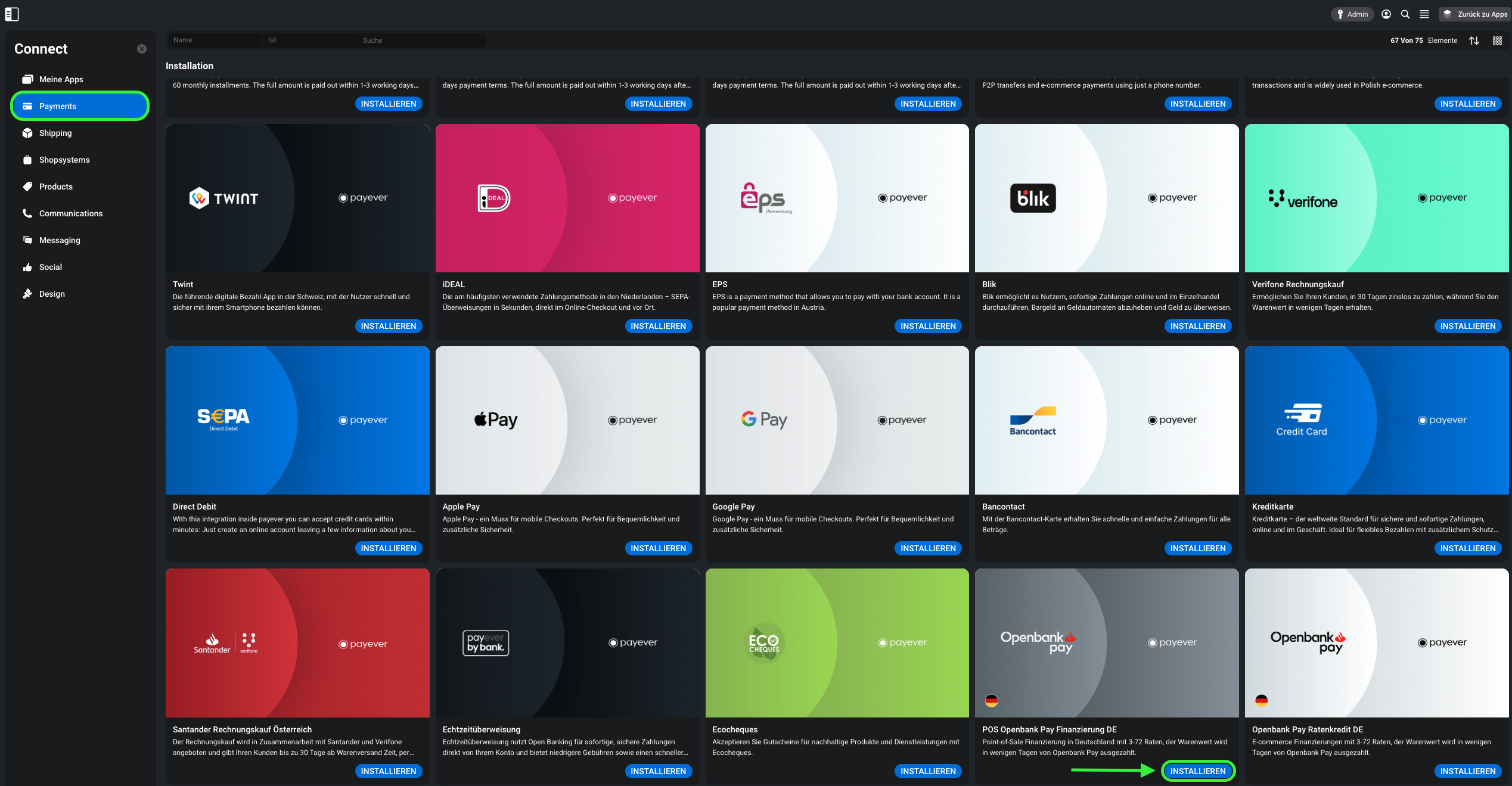This screenshot has width=1512, height=786.
Task: Go back via Zurück zu Apps
Action: (x=1475, y=14)
